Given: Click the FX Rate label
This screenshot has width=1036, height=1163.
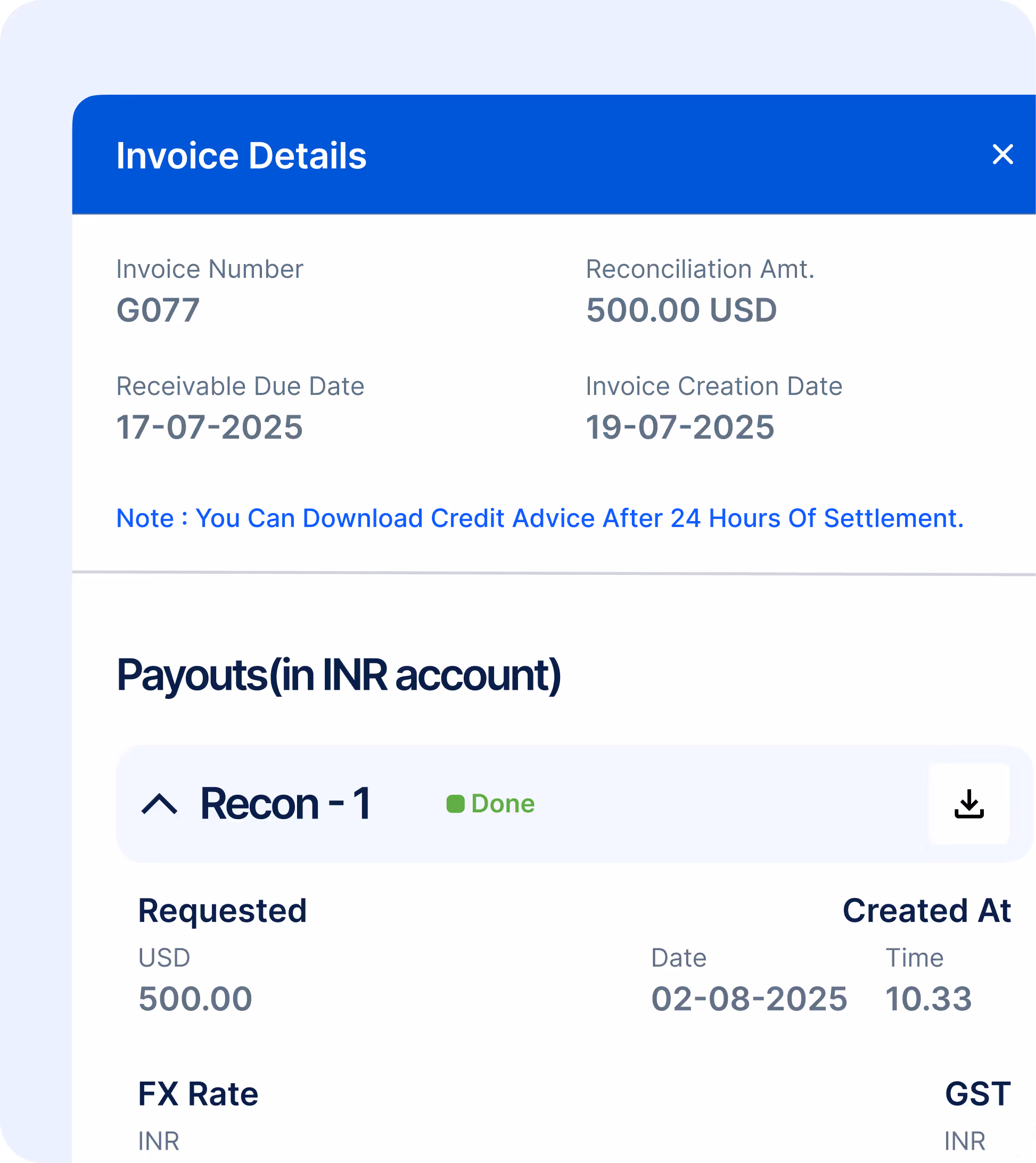Looking at the screenshot, I should pos(198,1094).
